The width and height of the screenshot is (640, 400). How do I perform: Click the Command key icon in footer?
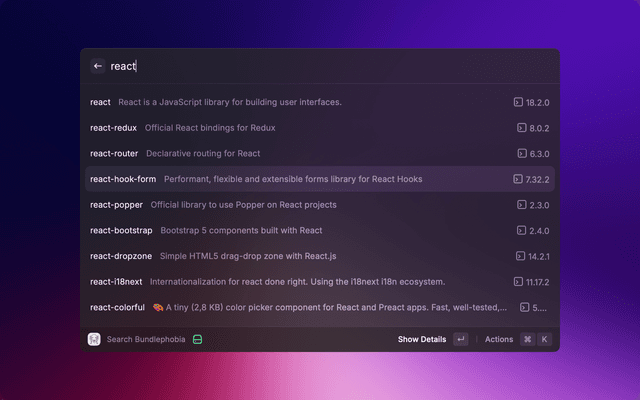pos(527,339)
